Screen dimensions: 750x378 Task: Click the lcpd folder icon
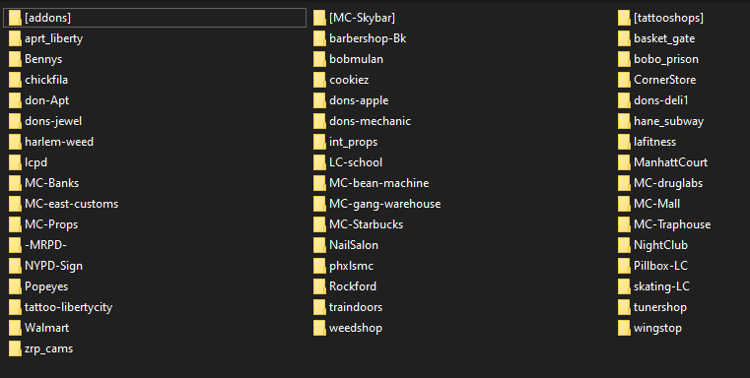(x=15, y=163)
